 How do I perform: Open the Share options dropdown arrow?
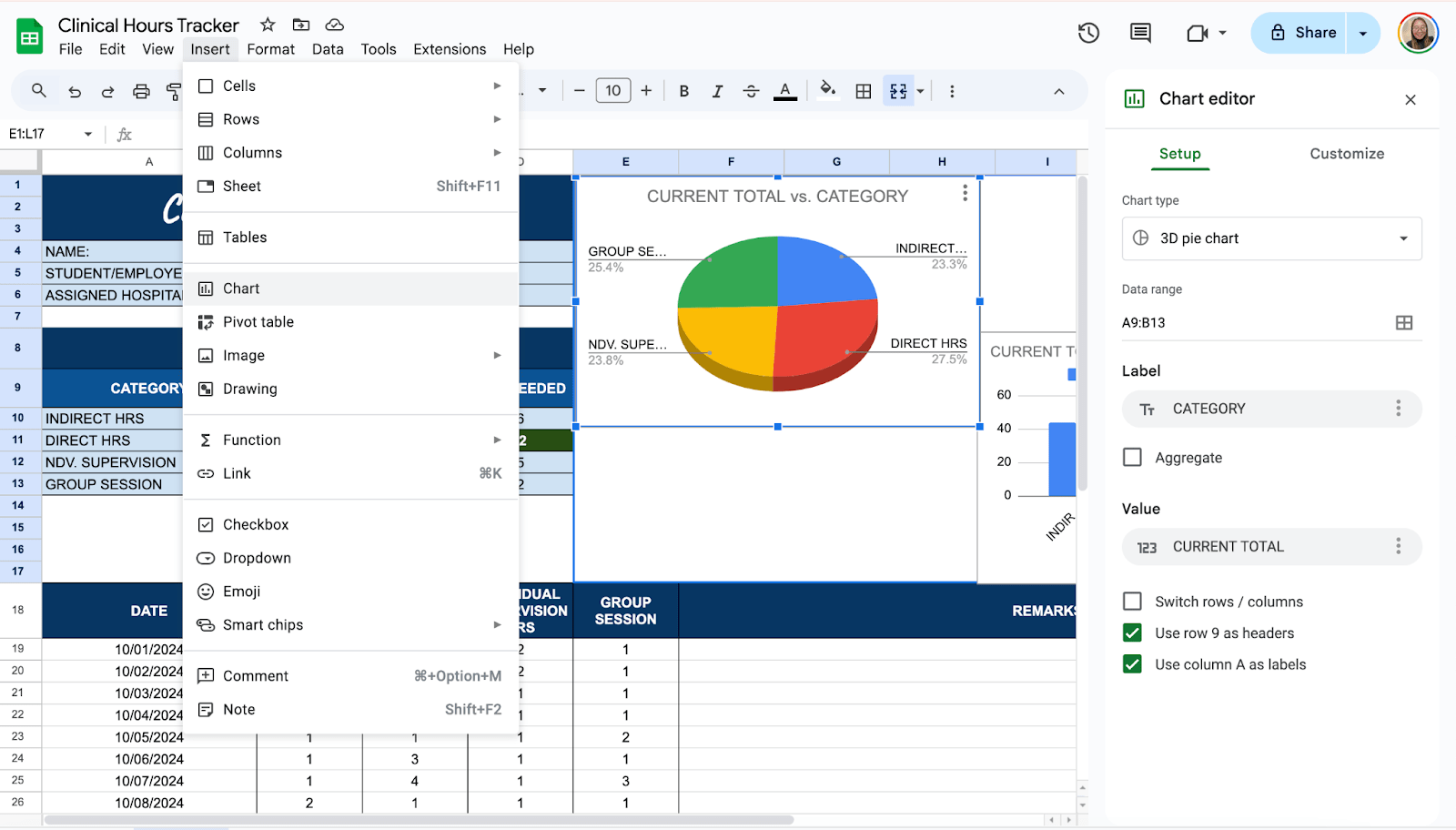tap(1362, 34)
